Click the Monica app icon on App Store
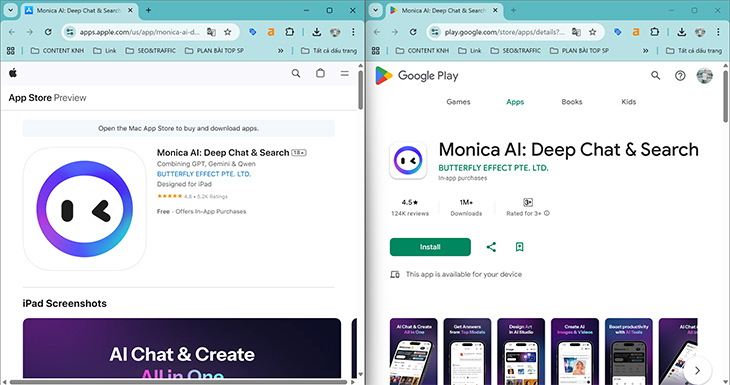Screen dimensions: 730x385 pos(85,209)
